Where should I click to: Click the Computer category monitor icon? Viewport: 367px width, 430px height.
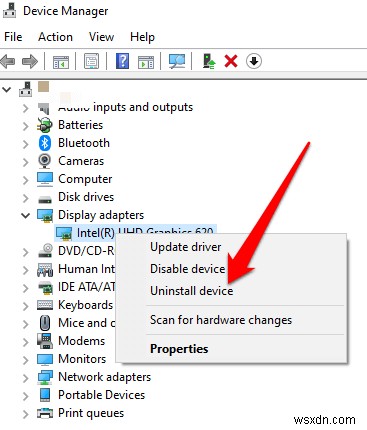[45, 179]
